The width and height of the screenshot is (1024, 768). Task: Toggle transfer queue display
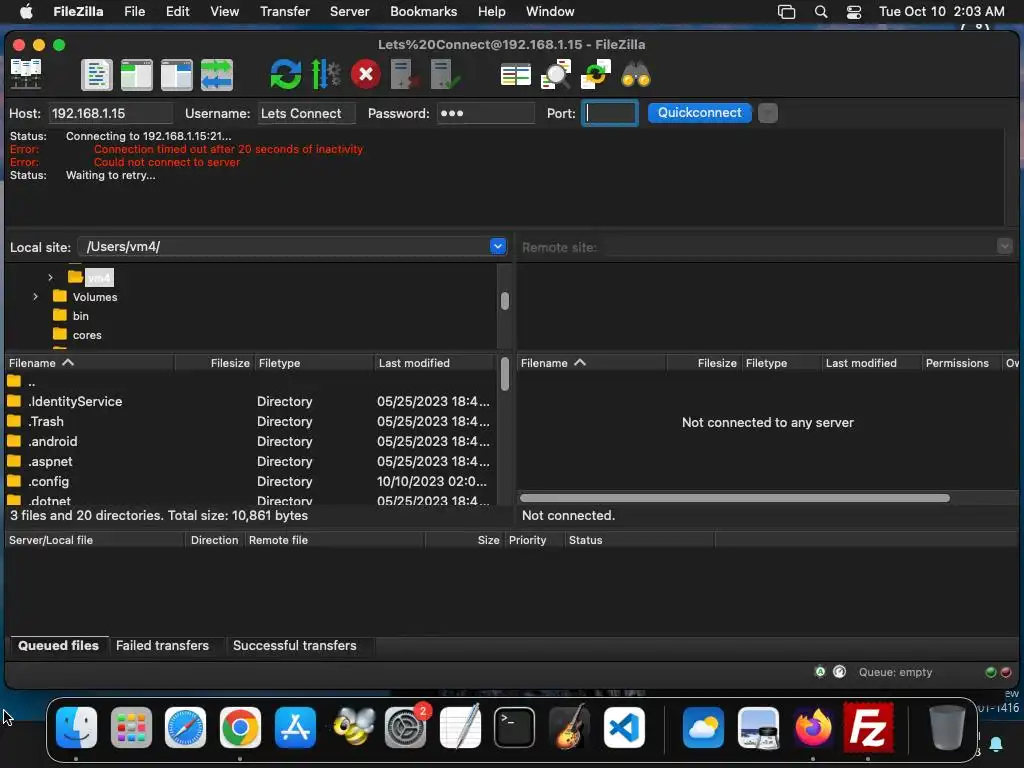click(x=217, y=74)
